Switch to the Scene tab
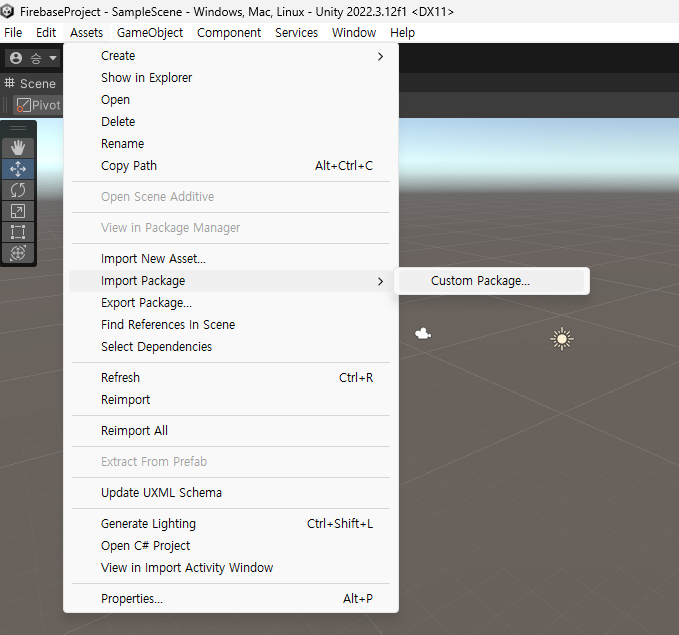This screenshot has width=679, height=635. point(30,83)
